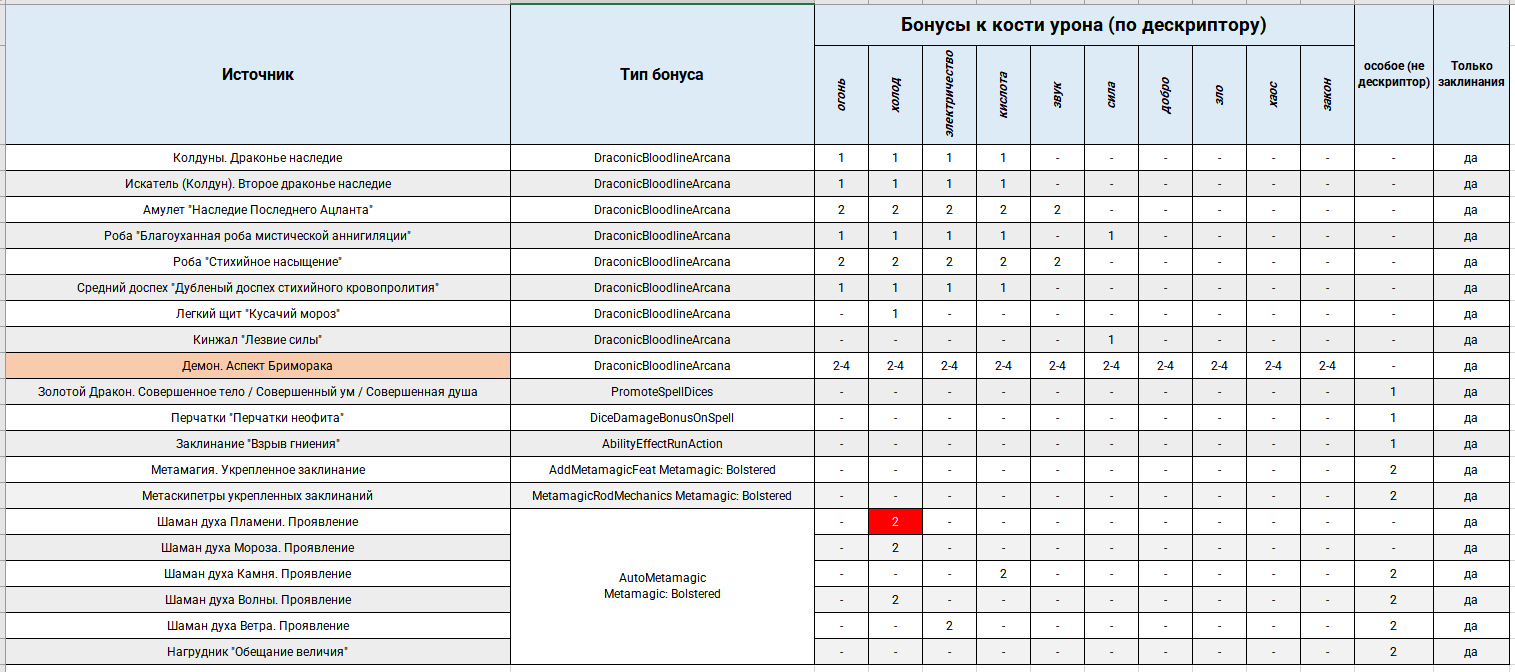Select the red highlighted cell with 2

(895, 522)
